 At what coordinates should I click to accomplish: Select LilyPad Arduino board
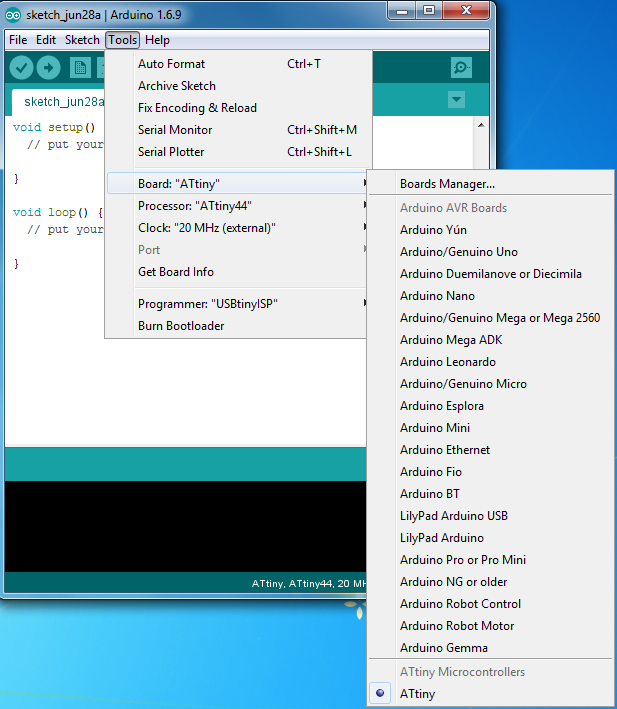[490, 538]
